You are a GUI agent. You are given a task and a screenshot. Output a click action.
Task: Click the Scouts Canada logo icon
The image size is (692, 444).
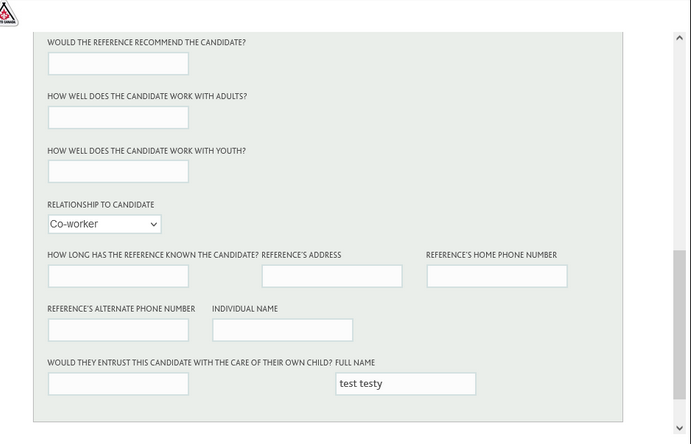[7, 13]
